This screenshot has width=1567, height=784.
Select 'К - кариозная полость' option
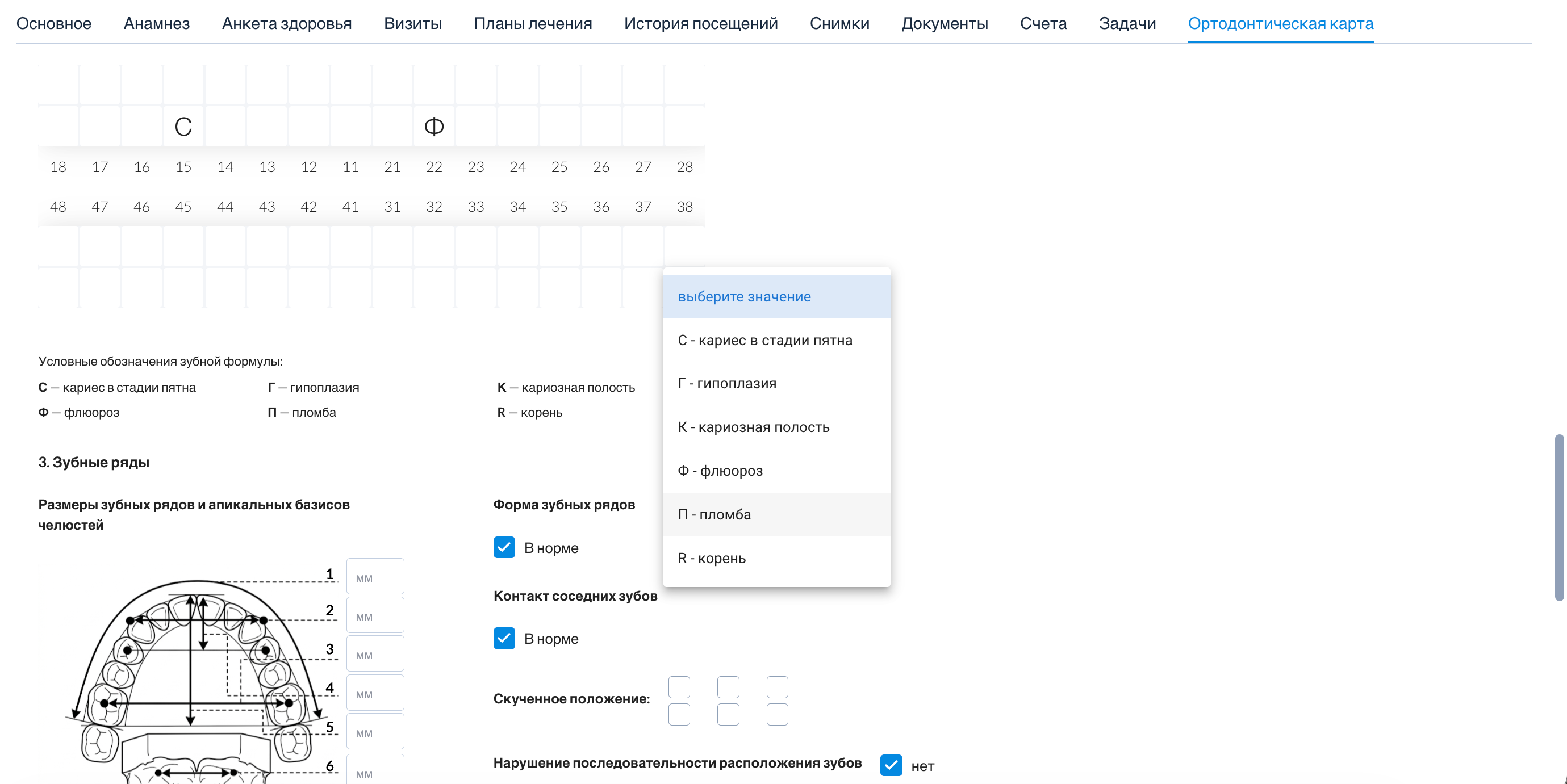pos(776,427)
